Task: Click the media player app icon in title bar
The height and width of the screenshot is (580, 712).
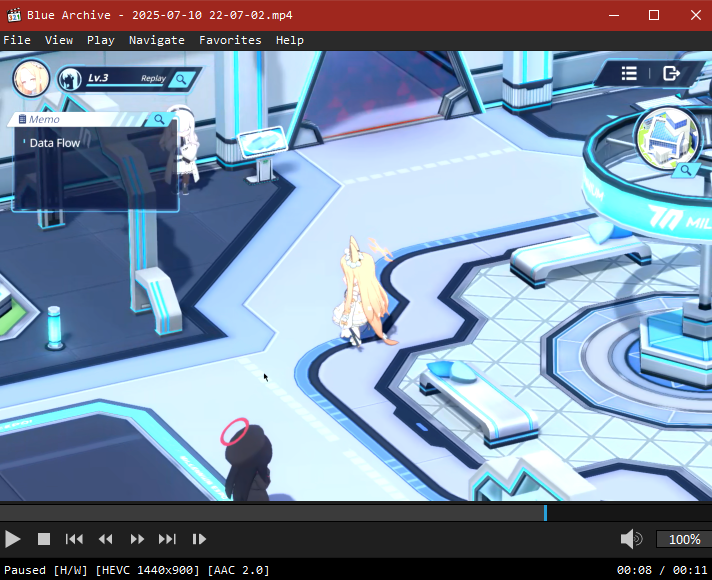Action: [x=14, y=15]
